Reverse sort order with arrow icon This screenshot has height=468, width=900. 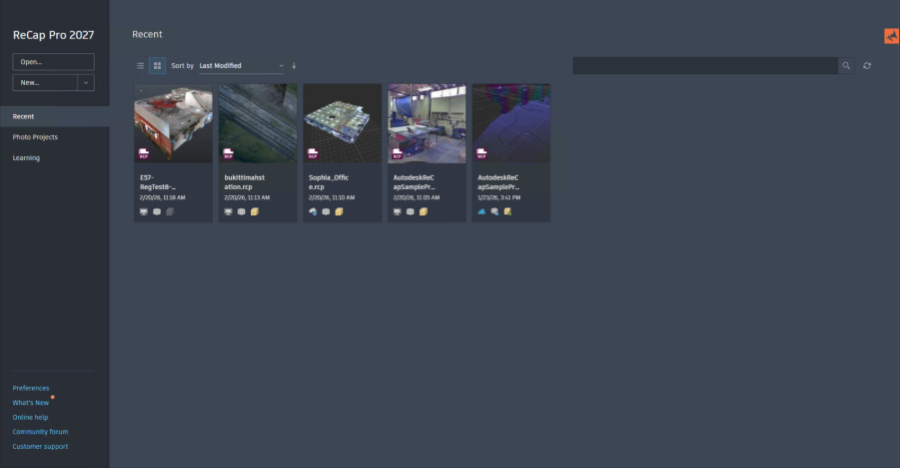(294, 66)
